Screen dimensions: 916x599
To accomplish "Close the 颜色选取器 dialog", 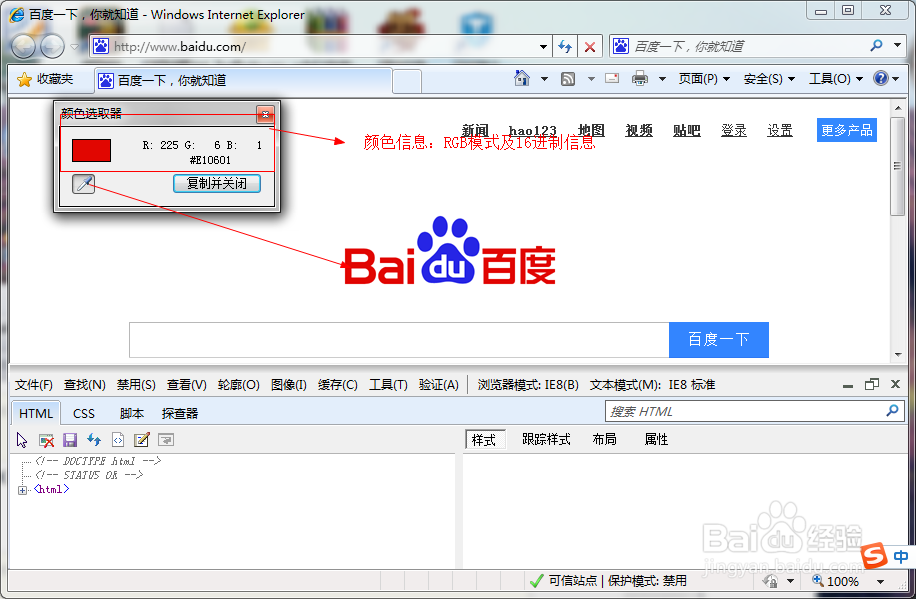I will tap(265, 114).
